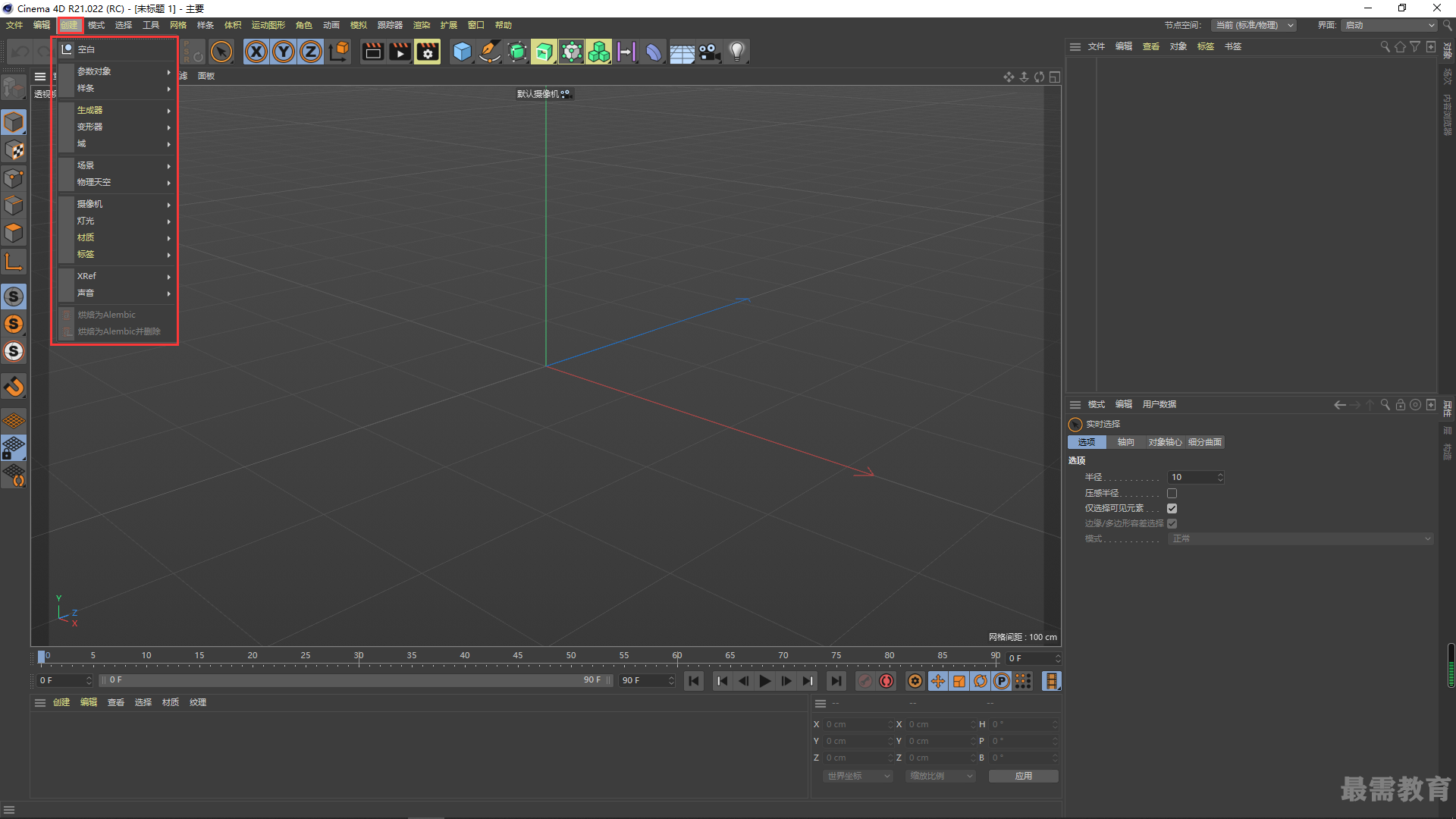Select the edges mode icon
1456x819 pixels.
[14, 206]
